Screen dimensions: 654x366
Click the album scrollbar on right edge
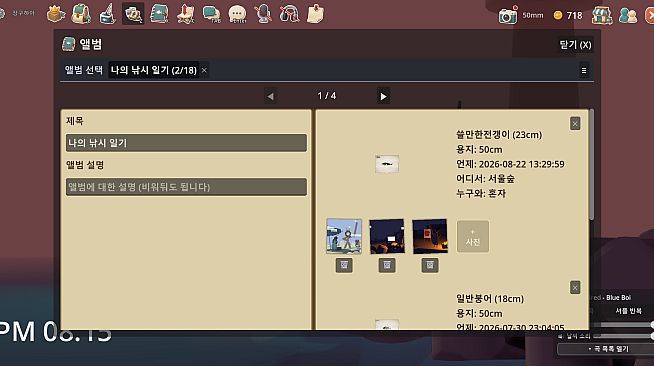pyautogui.click(x=591, y=165)
